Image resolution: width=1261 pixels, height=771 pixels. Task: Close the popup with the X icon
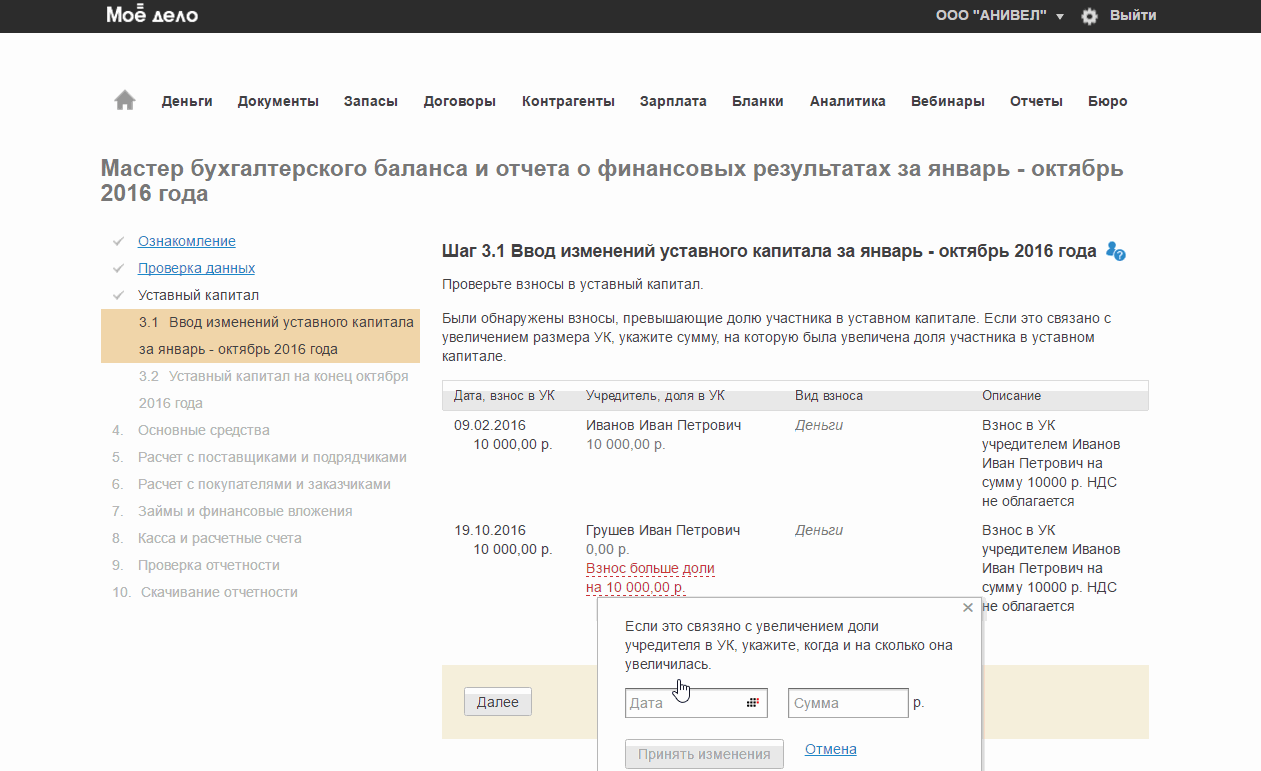pos(967,607)
